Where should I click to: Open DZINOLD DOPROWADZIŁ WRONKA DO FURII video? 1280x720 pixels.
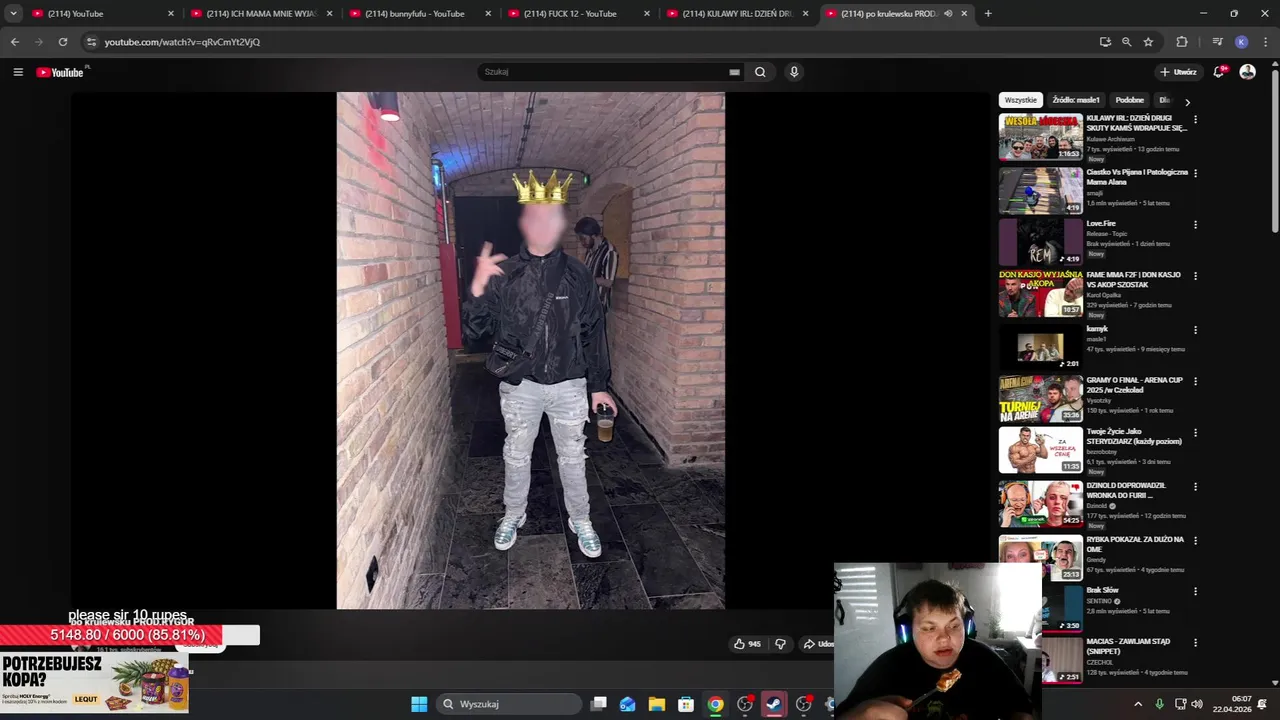pos(1126,490)
